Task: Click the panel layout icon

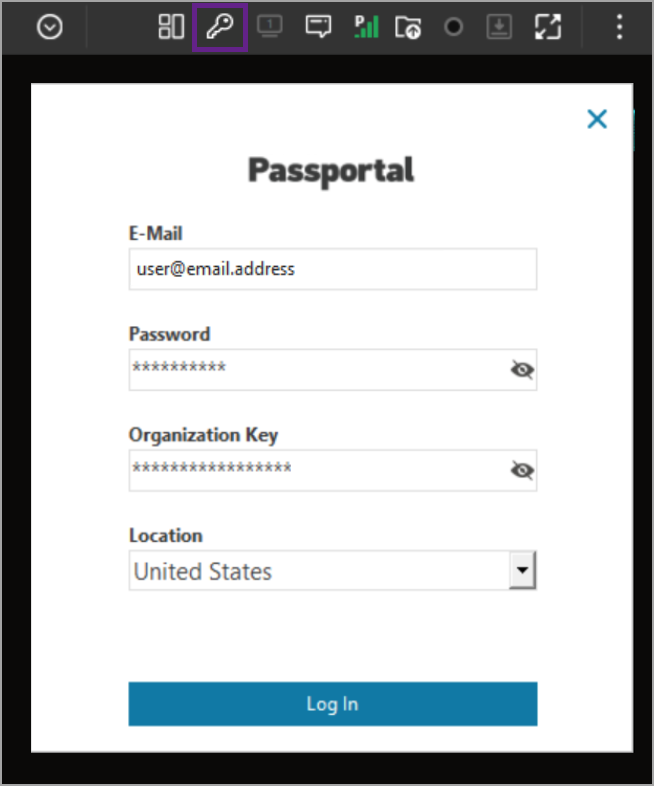Action: (171, 27)
